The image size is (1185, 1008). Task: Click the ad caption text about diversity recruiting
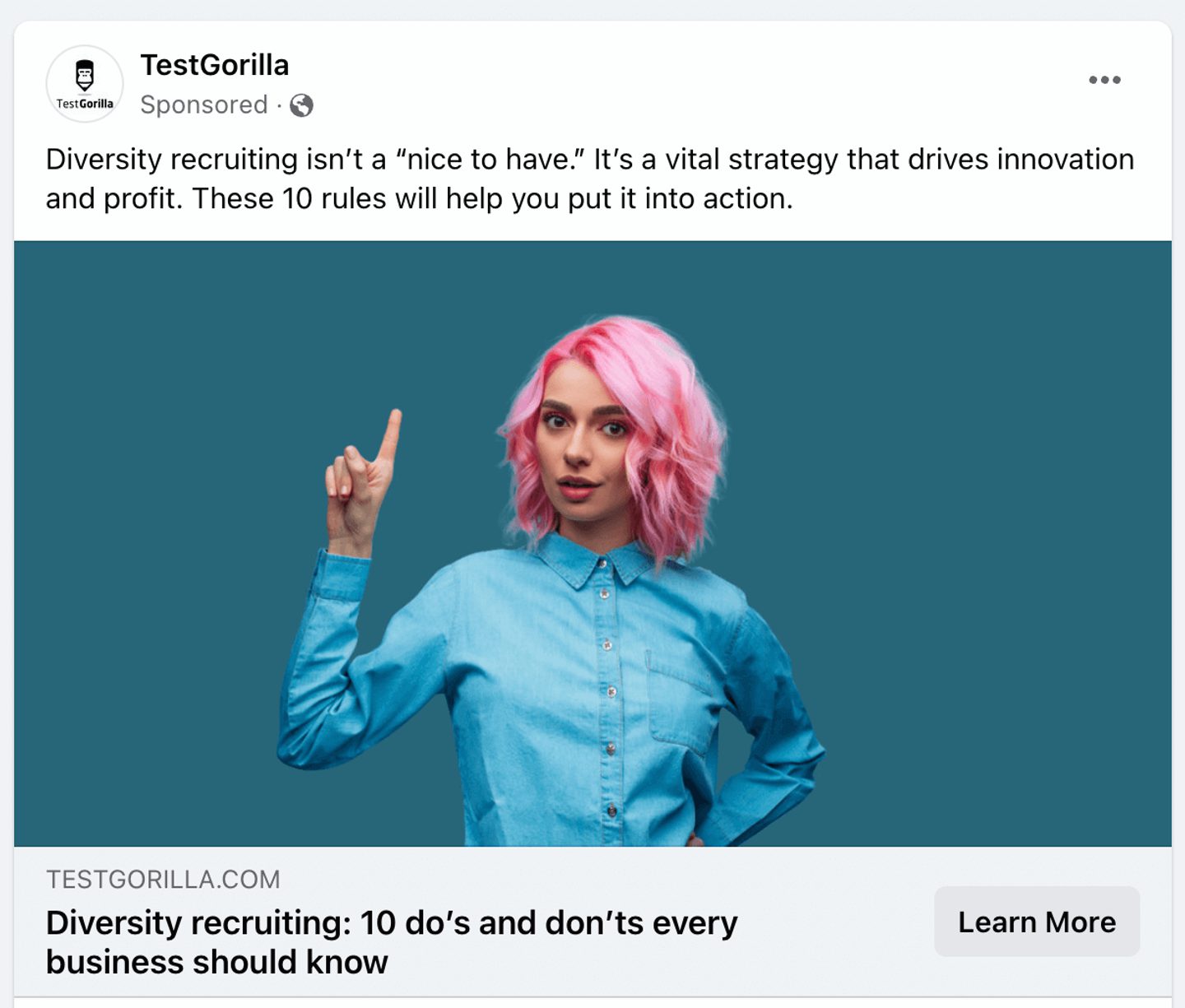click(x=589, y=178)
